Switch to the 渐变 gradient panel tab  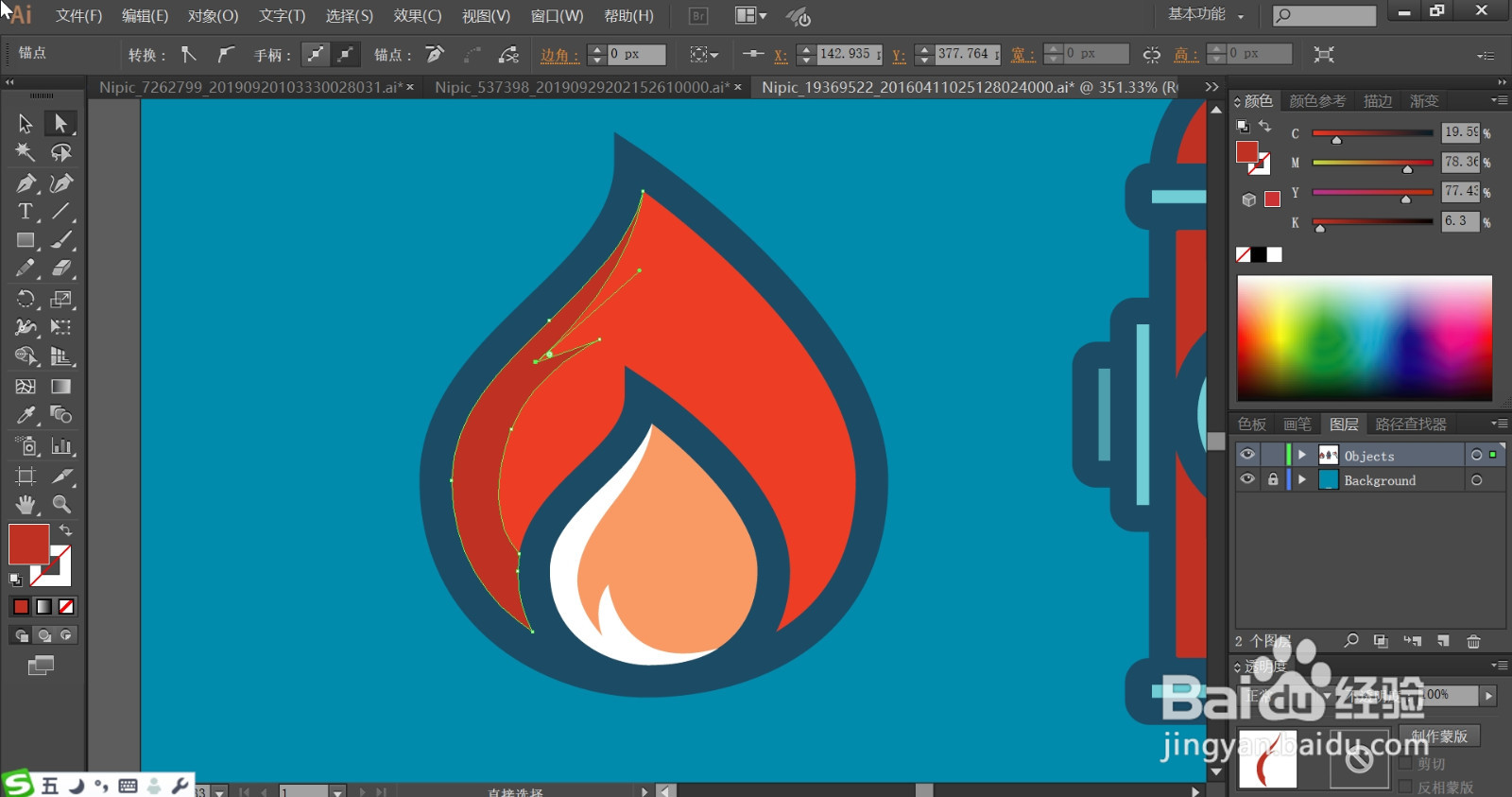pos(1424,101)
